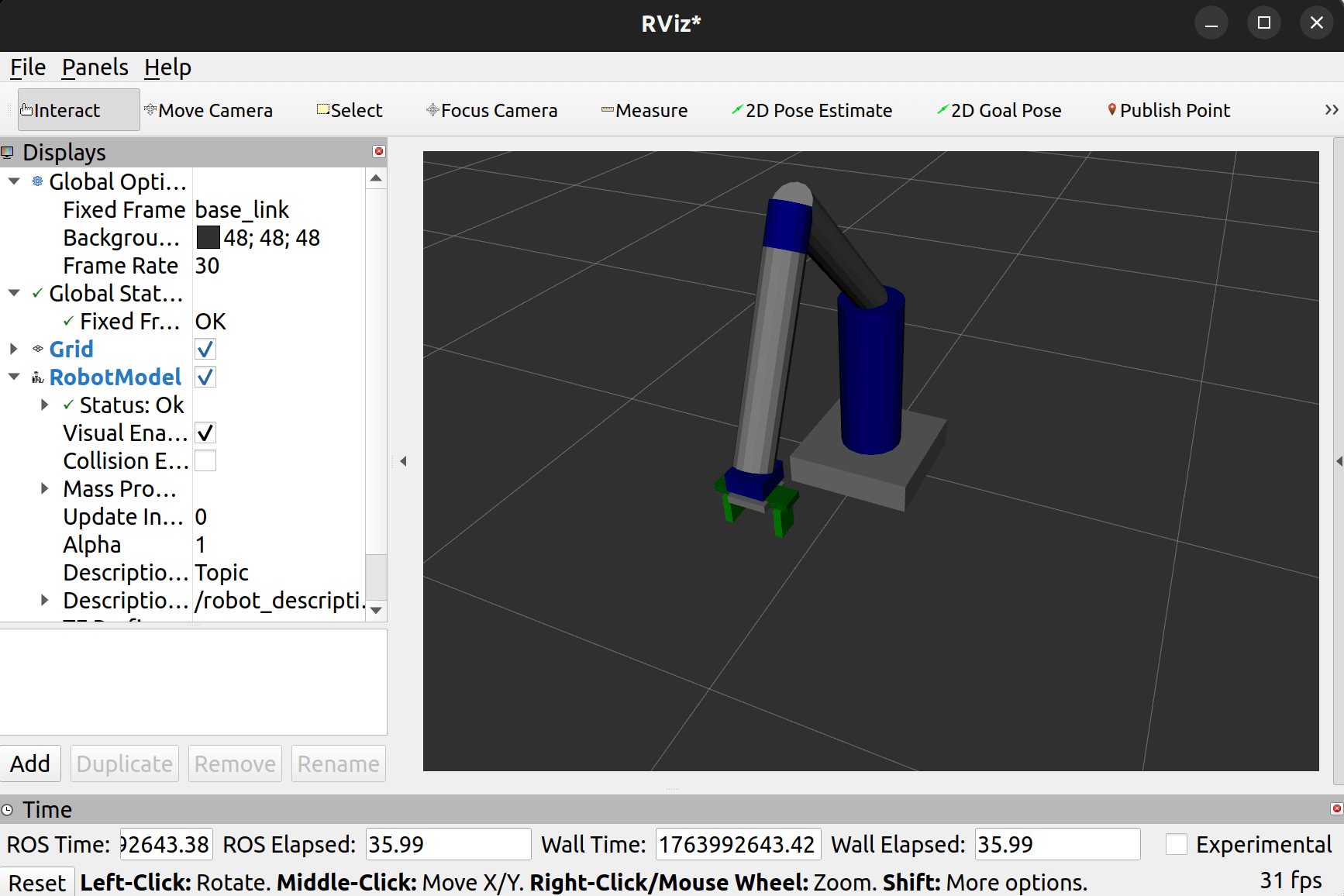This screenshot has width=1344, height=896.
Task: Open the File menu
Action: pyautogui.click(x=28, y=67)
